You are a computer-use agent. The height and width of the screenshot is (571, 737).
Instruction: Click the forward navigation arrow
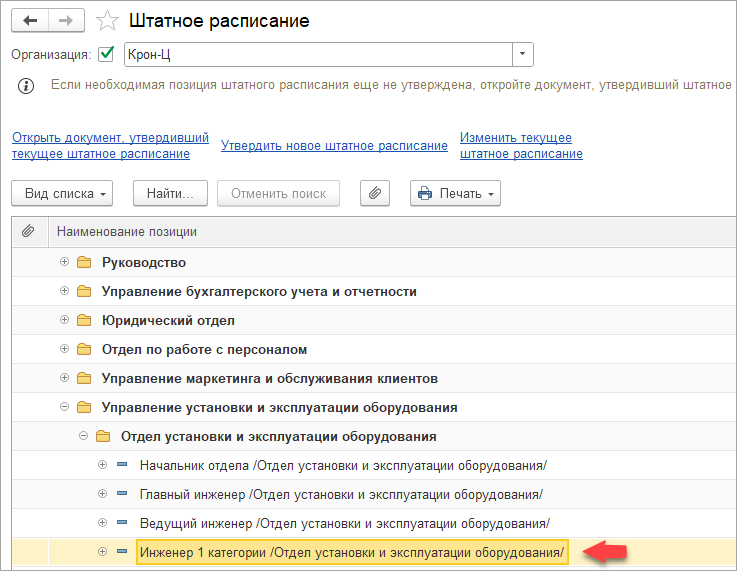click(66, 21)
